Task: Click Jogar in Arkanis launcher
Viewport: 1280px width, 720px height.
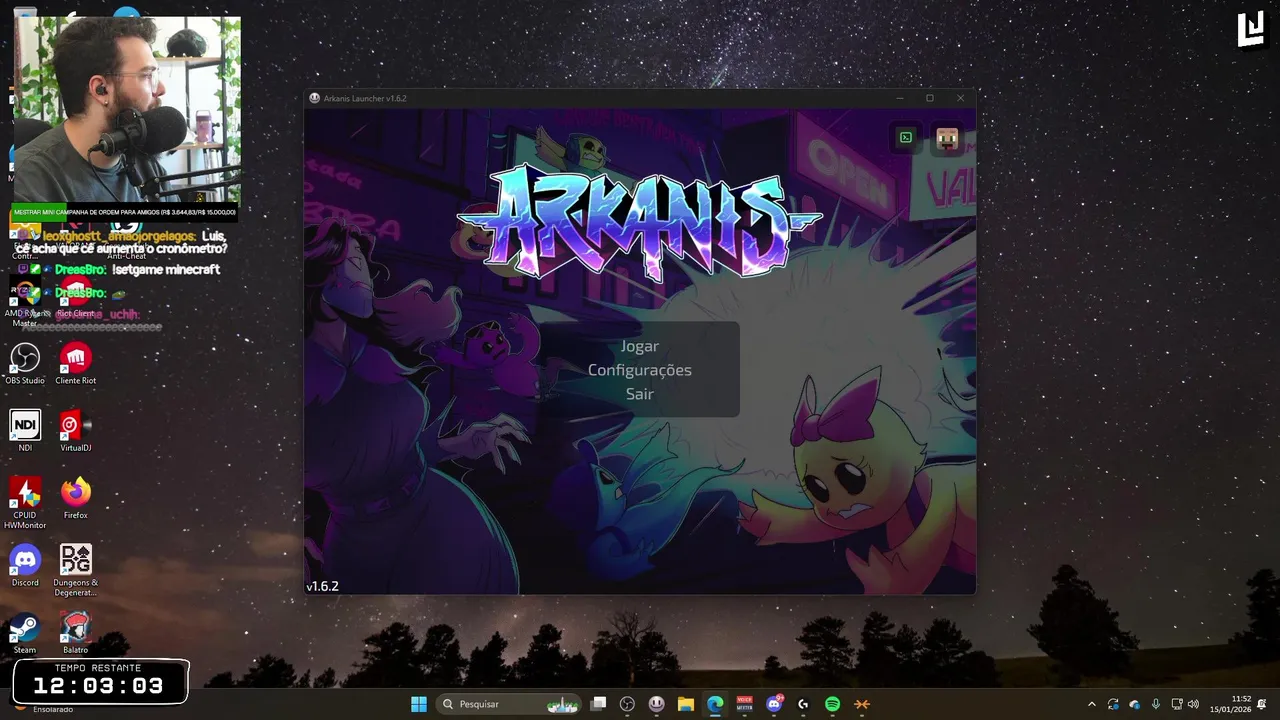Action: tap(640, 346)
